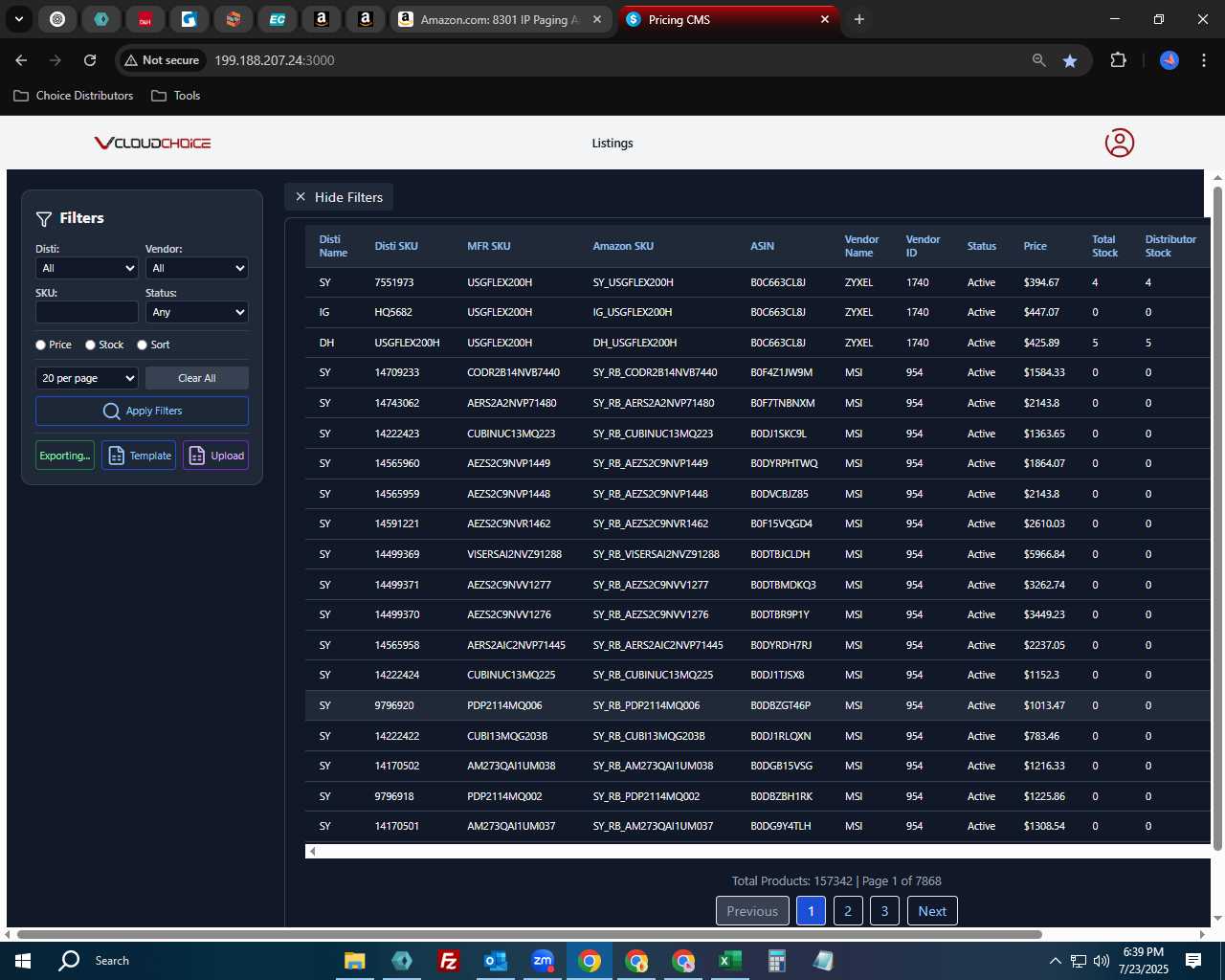Click the document icon in the Upload button

pyautogui.click(x=196, y=456)
